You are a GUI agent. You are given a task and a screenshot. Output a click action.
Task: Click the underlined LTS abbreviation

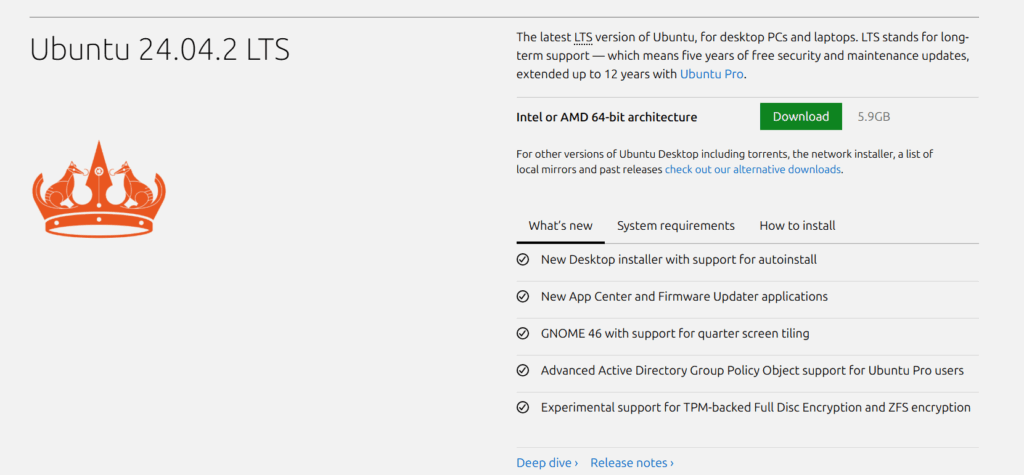(583, 37)
